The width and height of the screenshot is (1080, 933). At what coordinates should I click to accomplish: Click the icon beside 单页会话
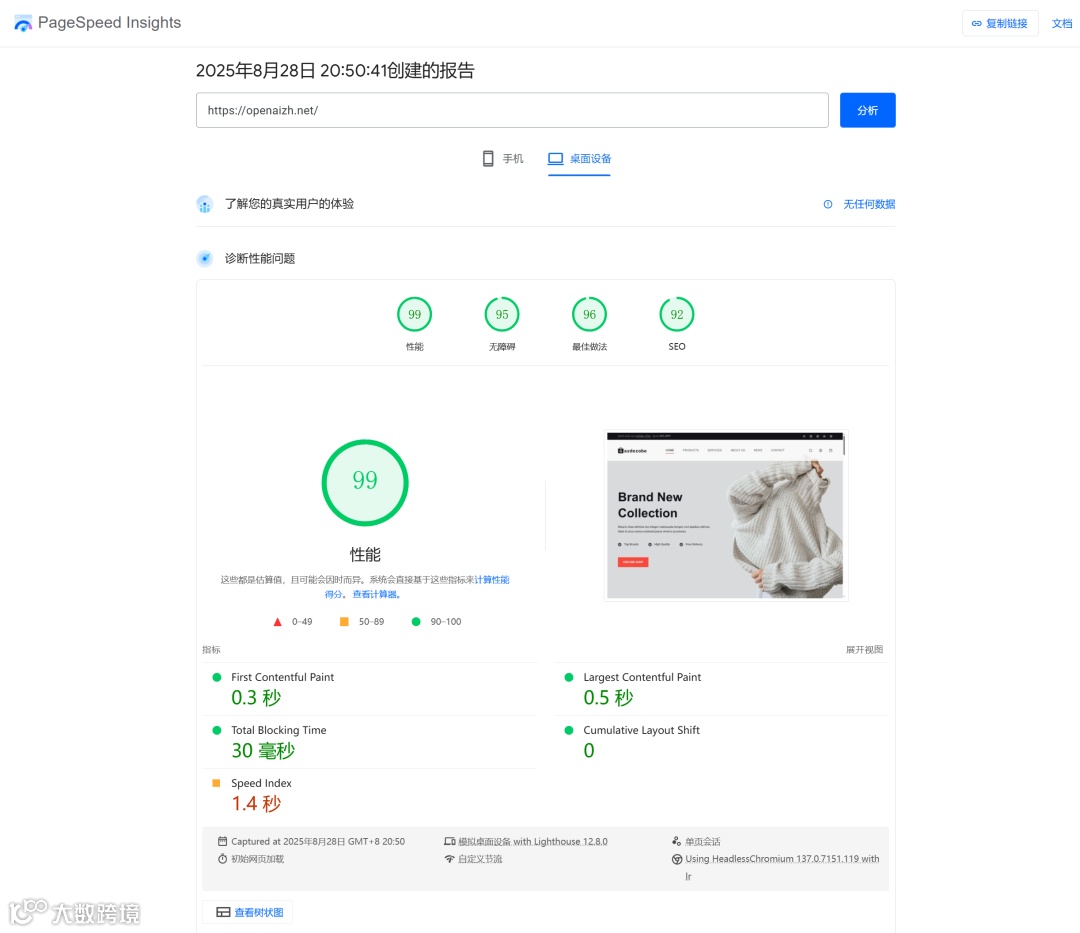tap(676, 841)
